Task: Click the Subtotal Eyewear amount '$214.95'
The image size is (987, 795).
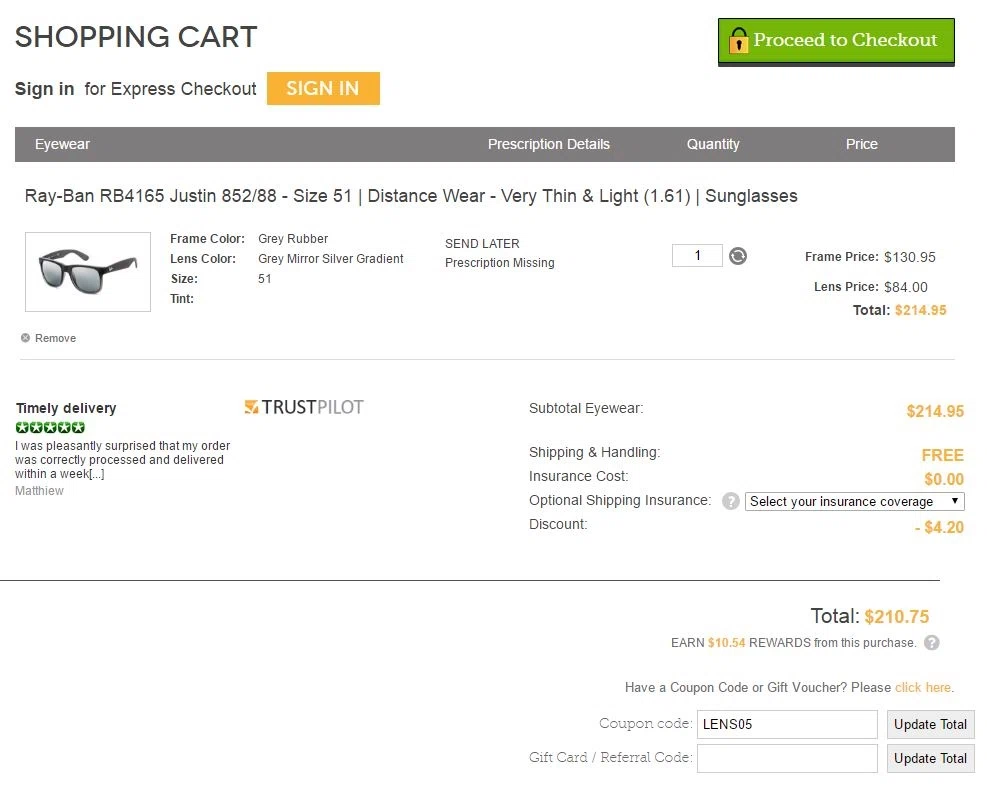Action: [x=935, y=412]
